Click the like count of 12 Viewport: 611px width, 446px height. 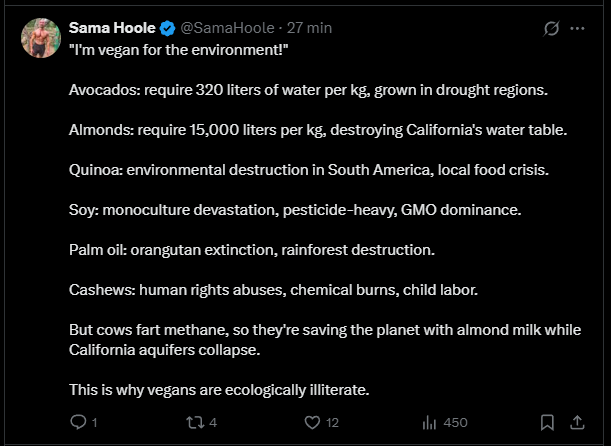pyautogui.click(x=333, y=423)
